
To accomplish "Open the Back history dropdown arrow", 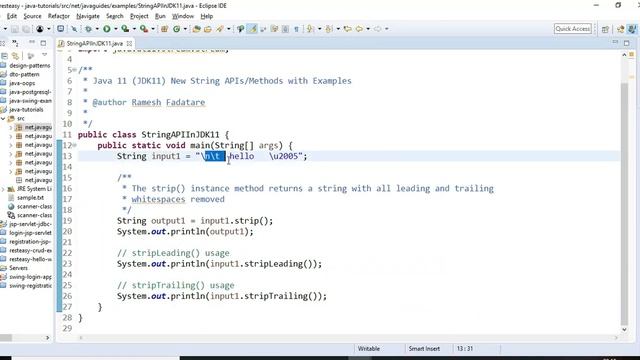I will click(x=368, y=29).
